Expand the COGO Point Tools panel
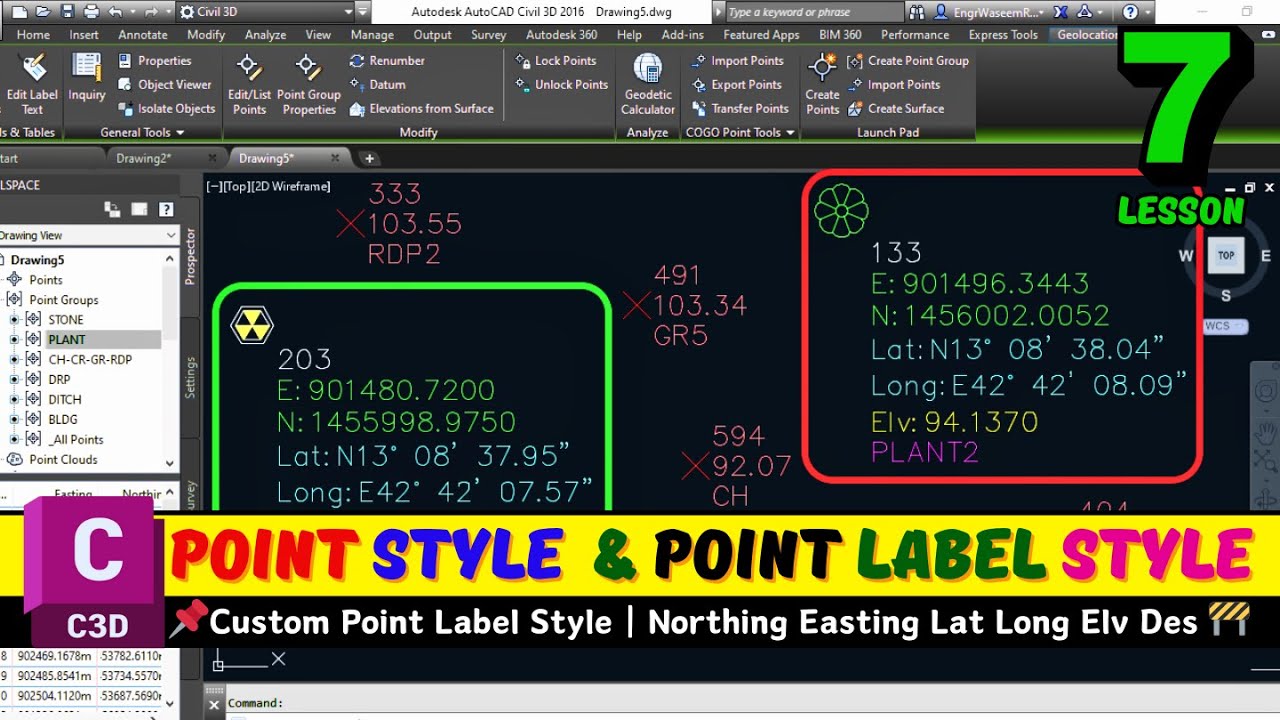Screen dimensions: 1280x720 pos(741,132)
